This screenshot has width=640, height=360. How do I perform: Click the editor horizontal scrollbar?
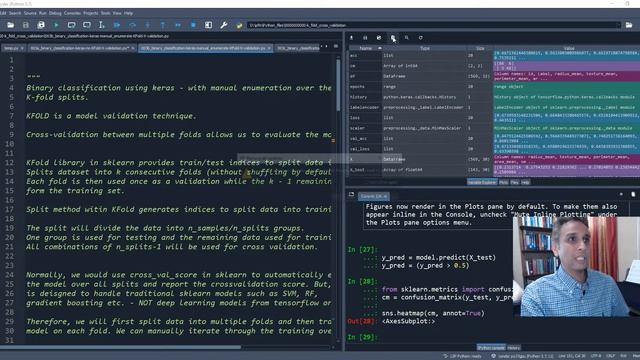121,347
